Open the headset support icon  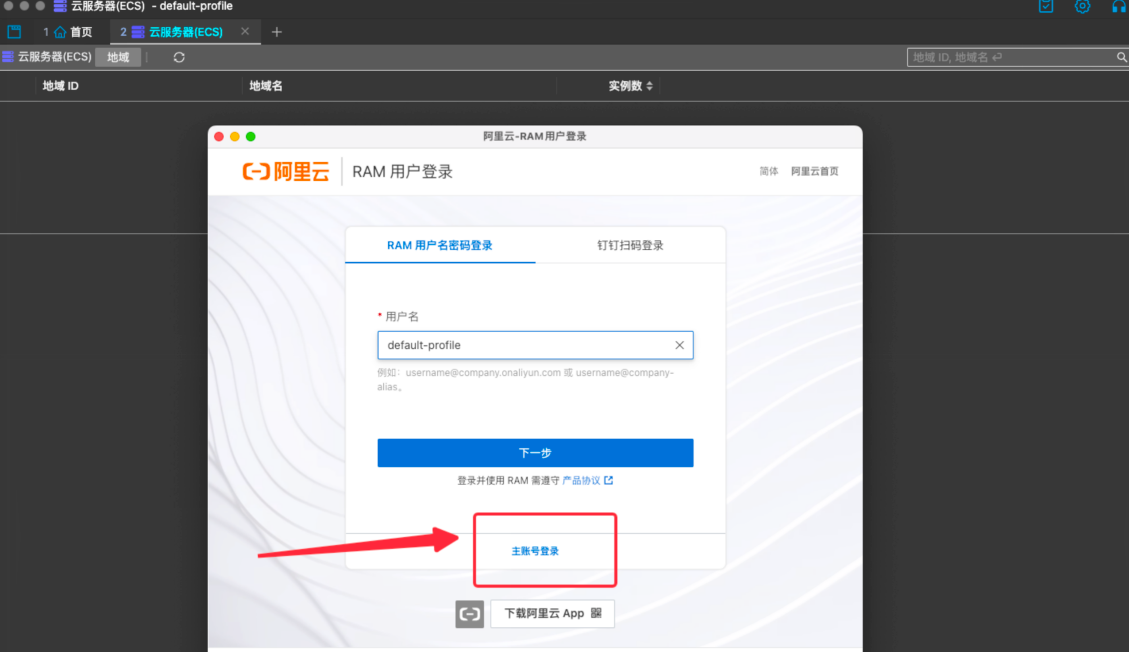(1119, 6)
